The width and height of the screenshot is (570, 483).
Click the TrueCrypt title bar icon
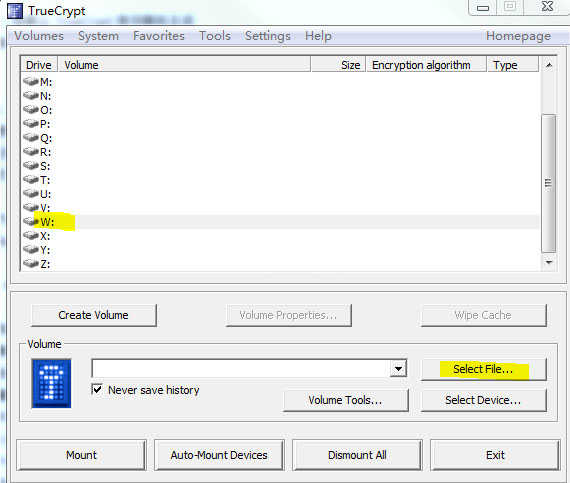(x=15, y=11)
